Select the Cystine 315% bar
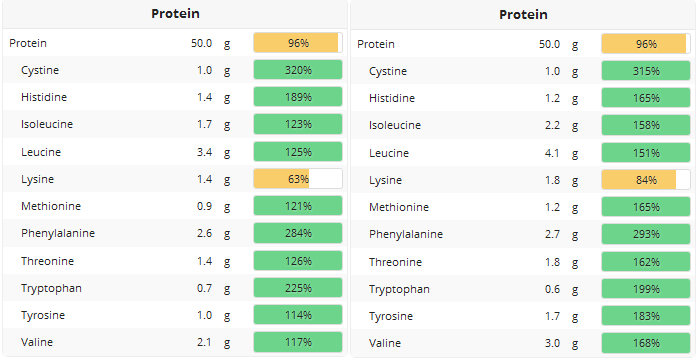Viewport: 698px width, 361px height. point(646,71)
